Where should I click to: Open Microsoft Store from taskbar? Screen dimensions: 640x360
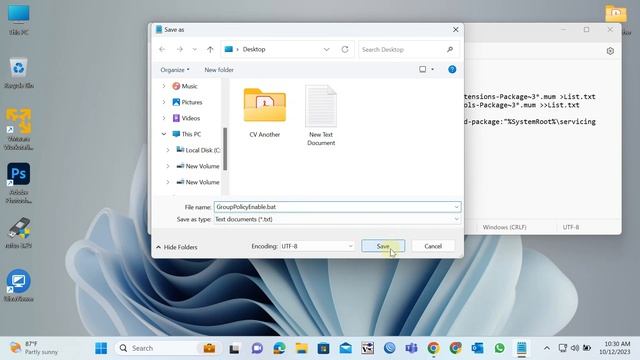pyautogui.click(x=323, y=348)
